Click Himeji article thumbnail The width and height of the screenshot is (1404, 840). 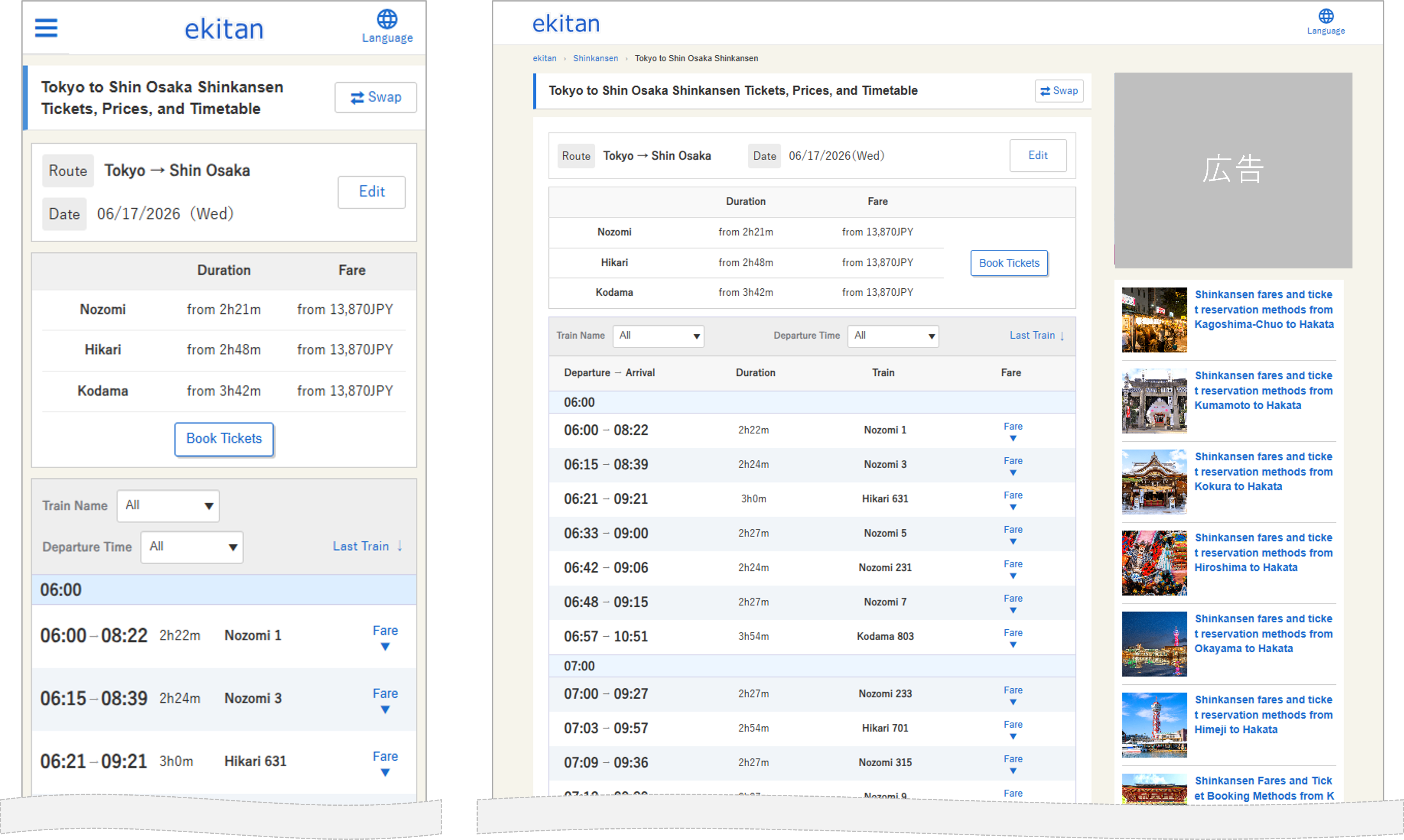1154,725
